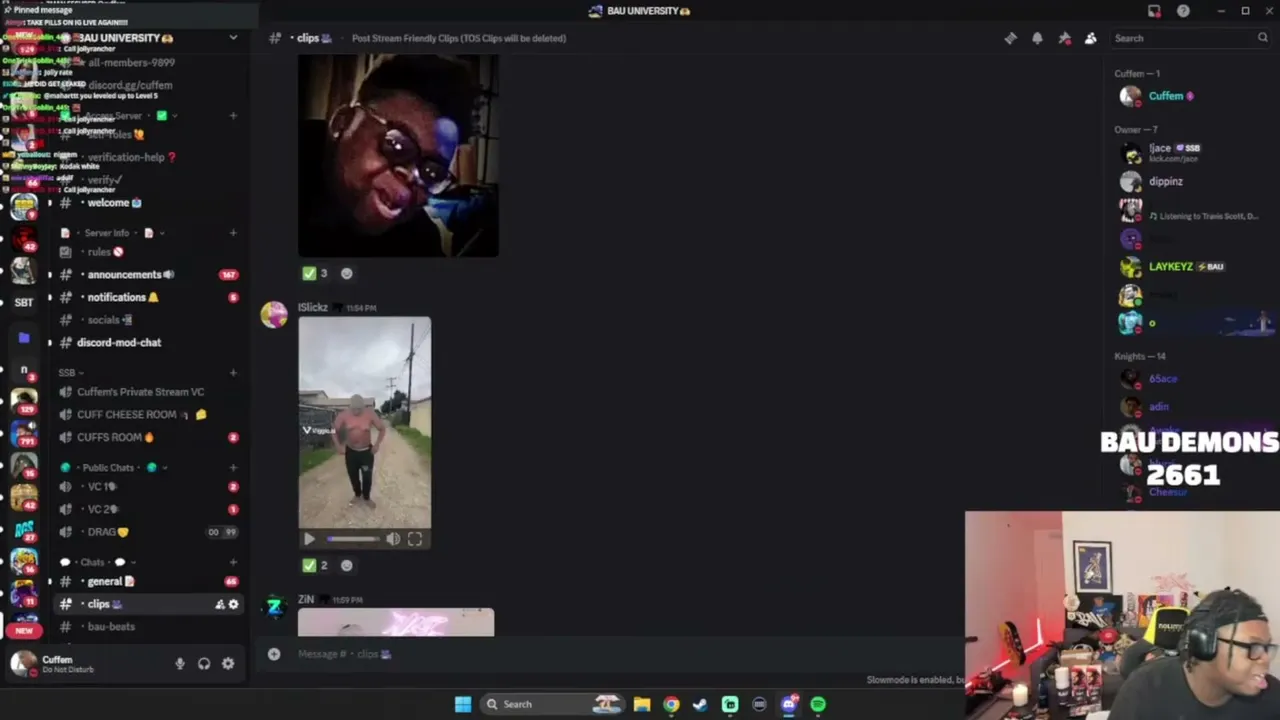The height and width of the screenshot is (720, 1280).
Task: Create a channel in the Public Chats category
Action: [x=233, y=467]
